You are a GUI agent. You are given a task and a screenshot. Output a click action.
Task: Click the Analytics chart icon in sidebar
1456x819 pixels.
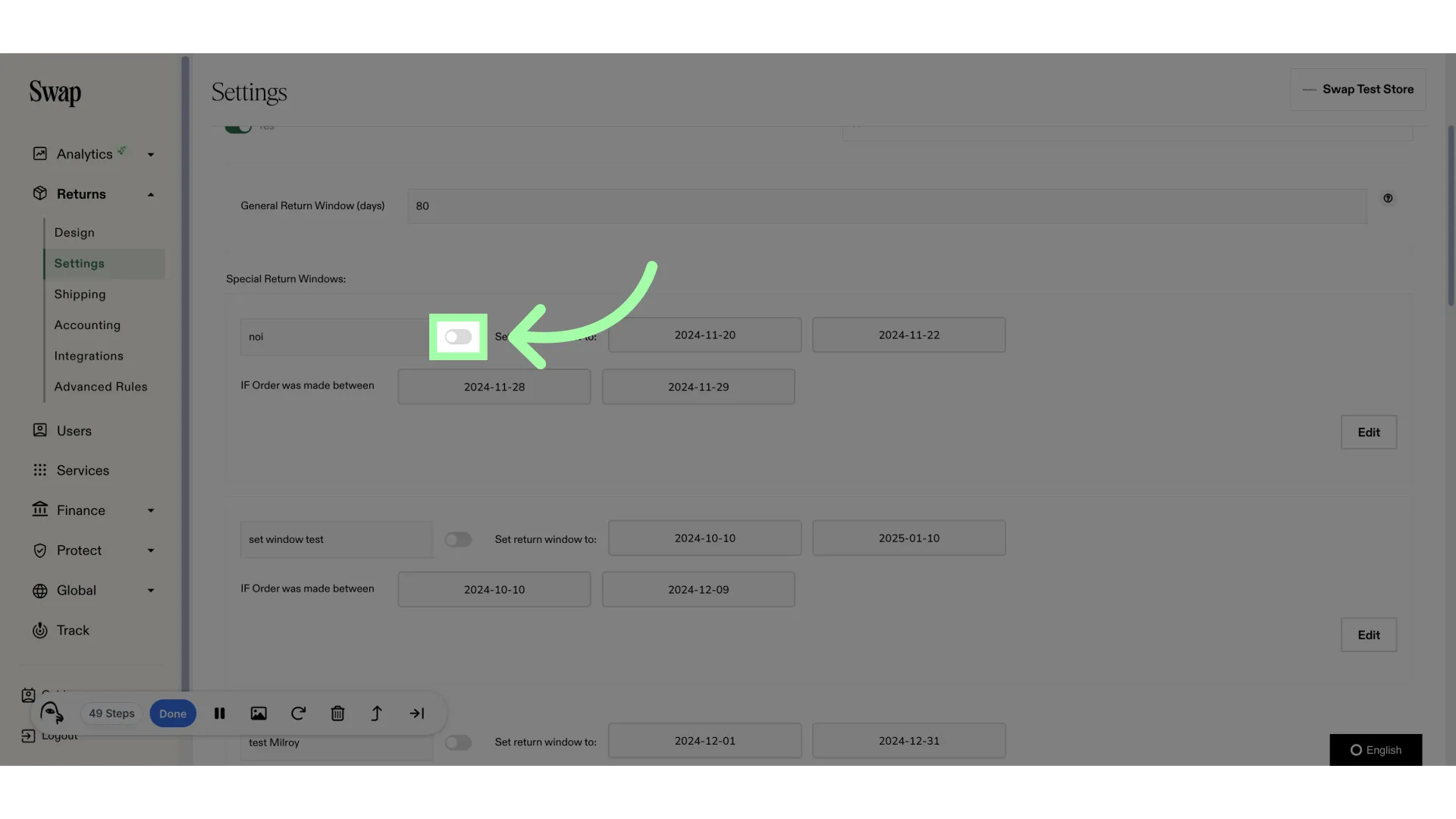(x=40, y=154)
